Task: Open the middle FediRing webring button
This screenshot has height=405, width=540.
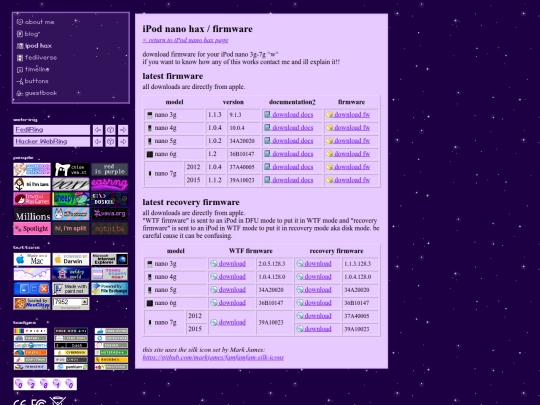Action: coord(110,130)
